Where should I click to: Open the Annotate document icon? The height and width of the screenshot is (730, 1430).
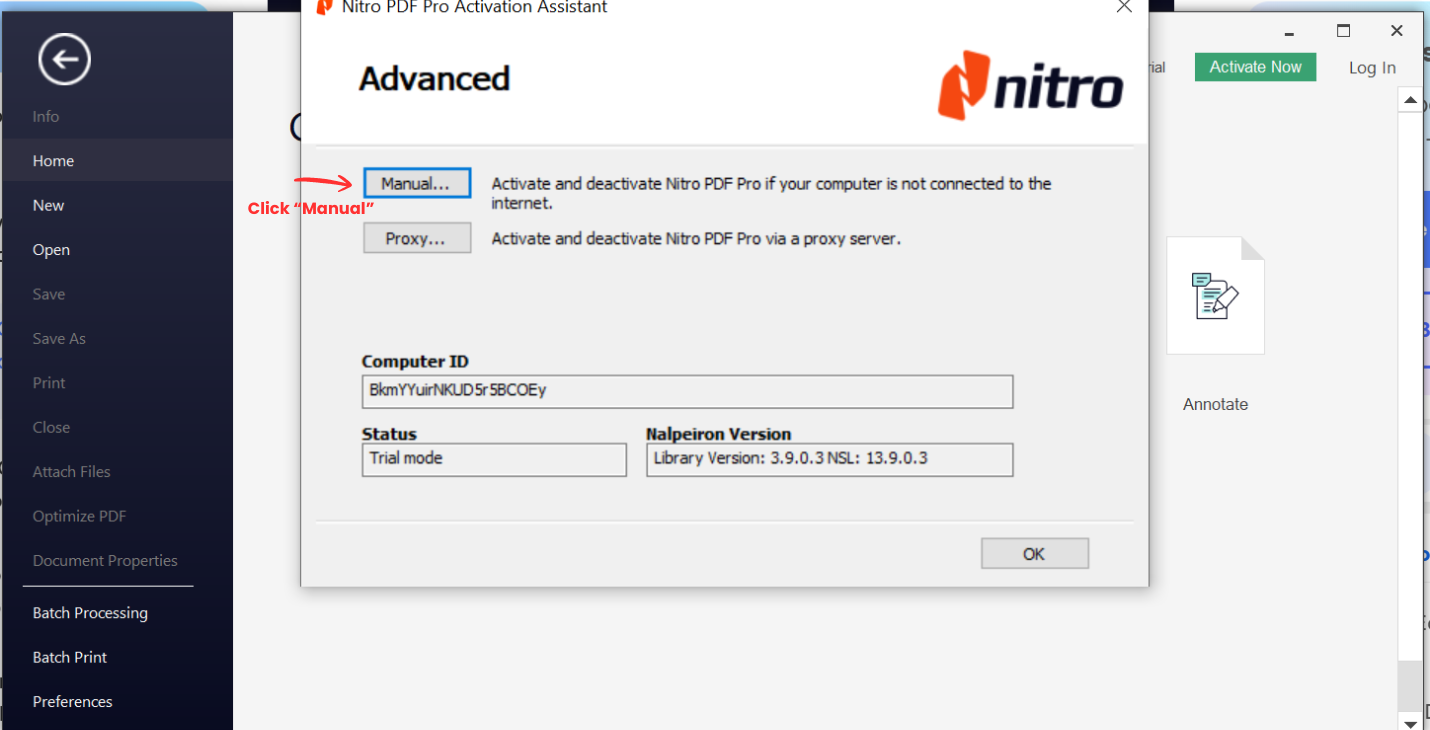[x=1215, y=296]
